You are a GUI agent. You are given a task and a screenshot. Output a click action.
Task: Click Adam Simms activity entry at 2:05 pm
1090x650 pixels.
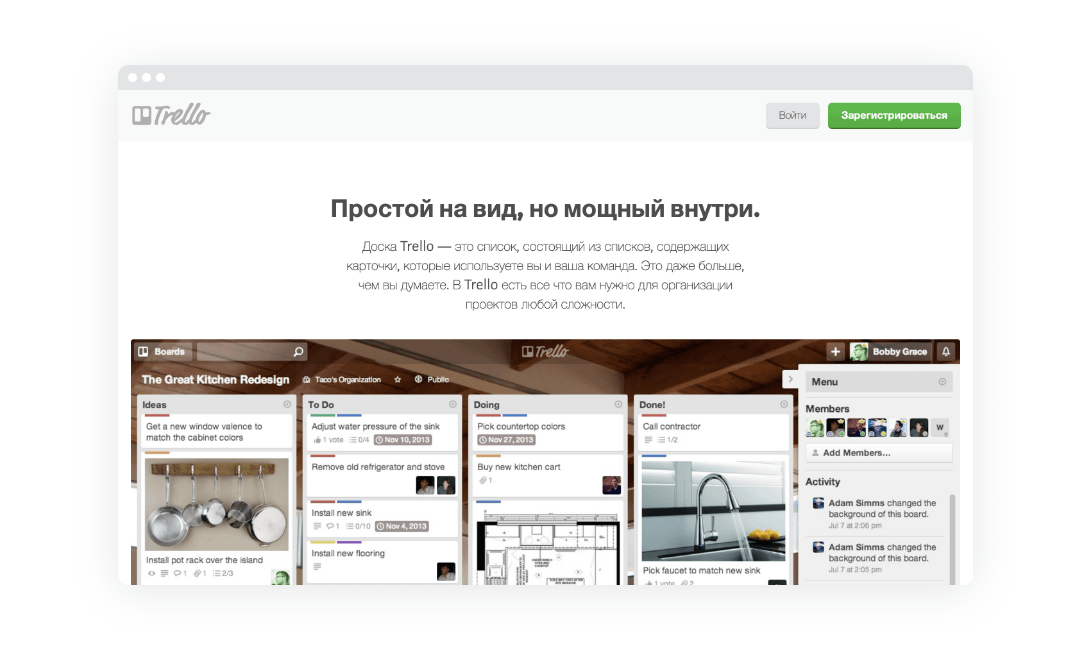pyautogui.click(x=876, y=559)
